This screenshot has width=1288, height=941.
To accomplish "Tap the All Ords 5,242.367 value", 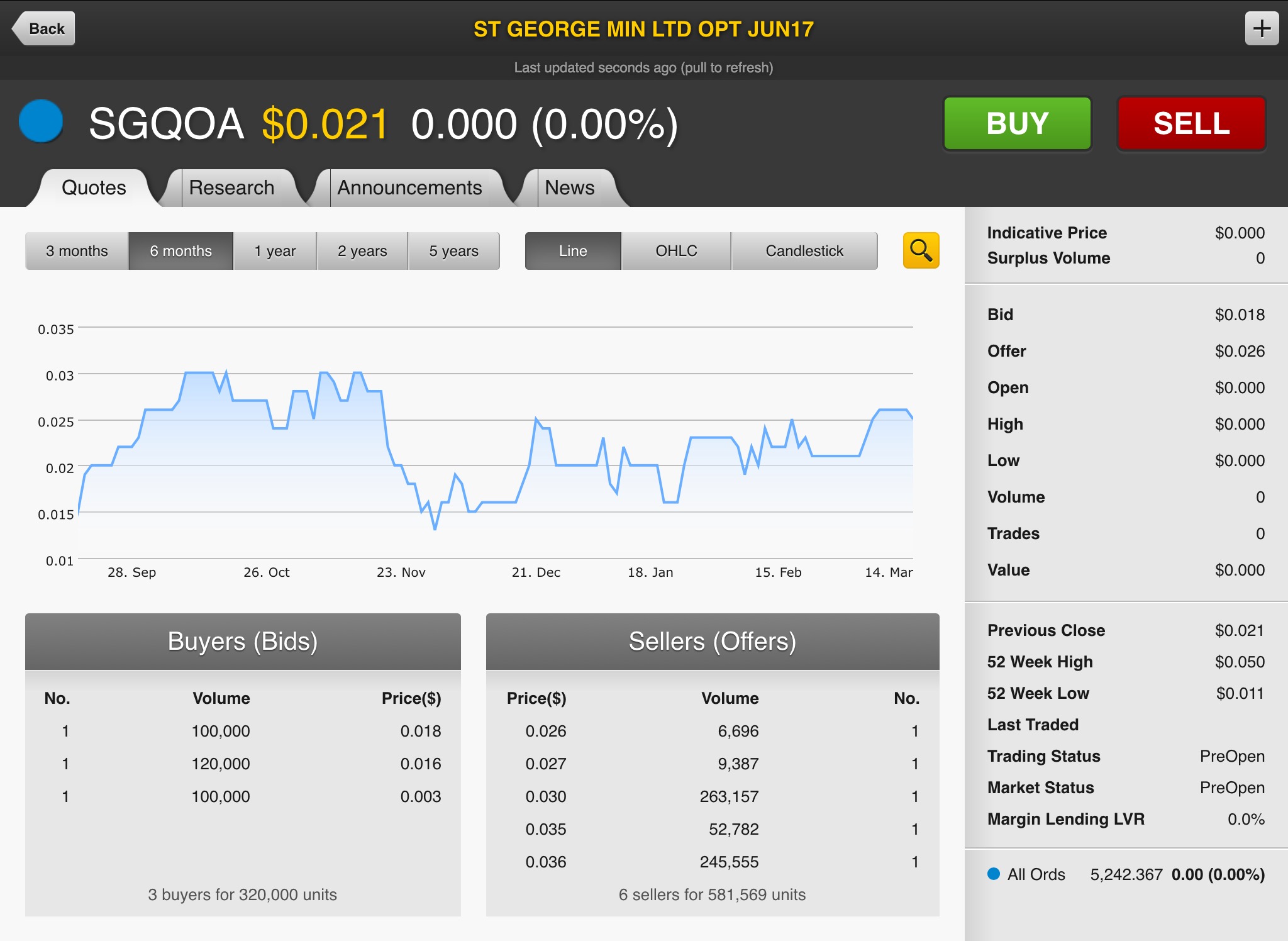I will point(1126,874).
